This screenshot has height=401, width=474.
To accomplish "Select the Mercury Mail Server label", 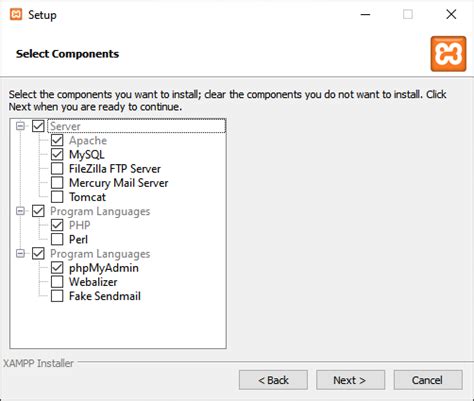I will click(x=118, y=183).
